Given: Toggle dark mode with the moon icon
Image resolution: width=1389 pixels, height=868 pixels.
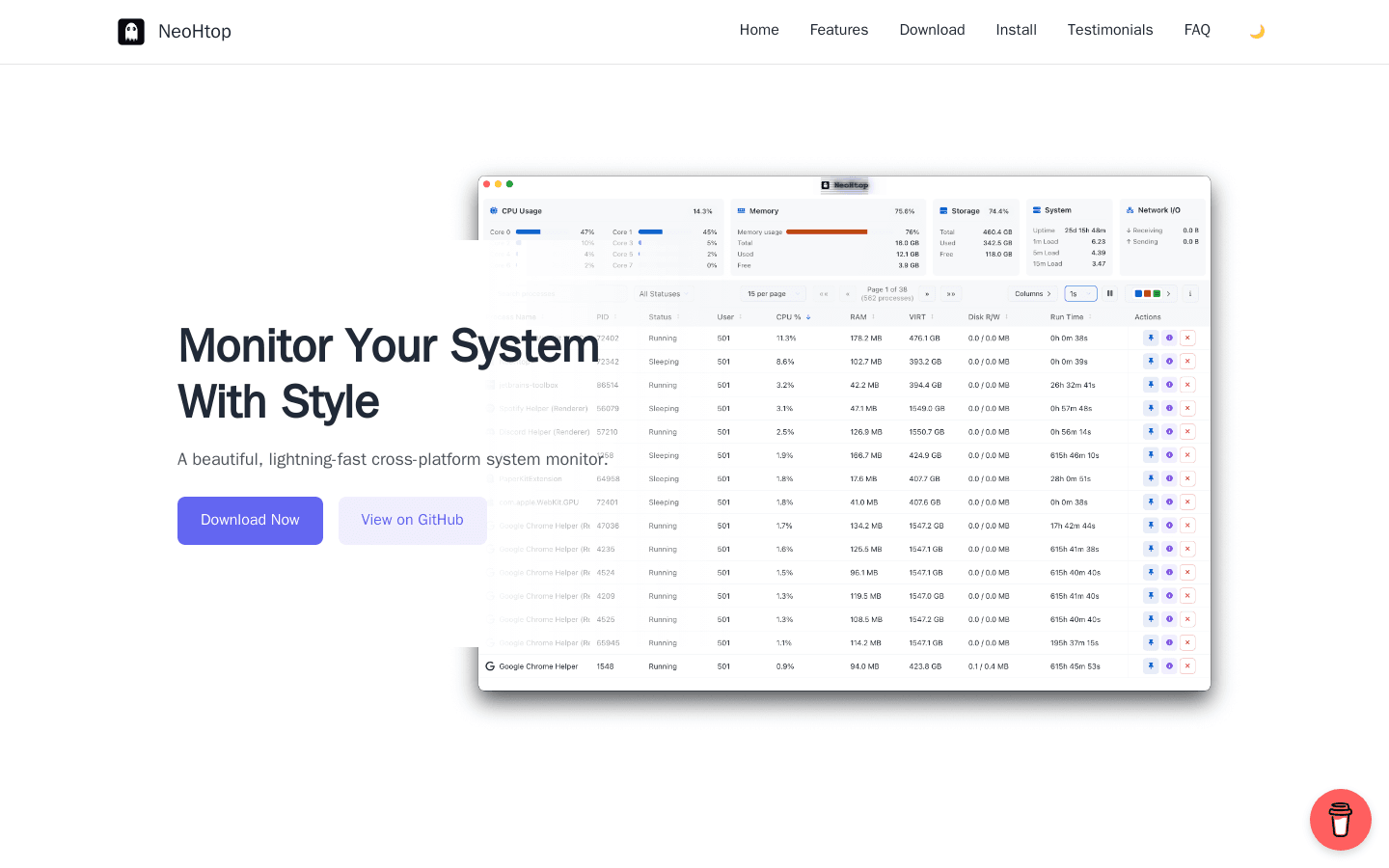Looking at the screenshot, I should [x=1257, y=30].
